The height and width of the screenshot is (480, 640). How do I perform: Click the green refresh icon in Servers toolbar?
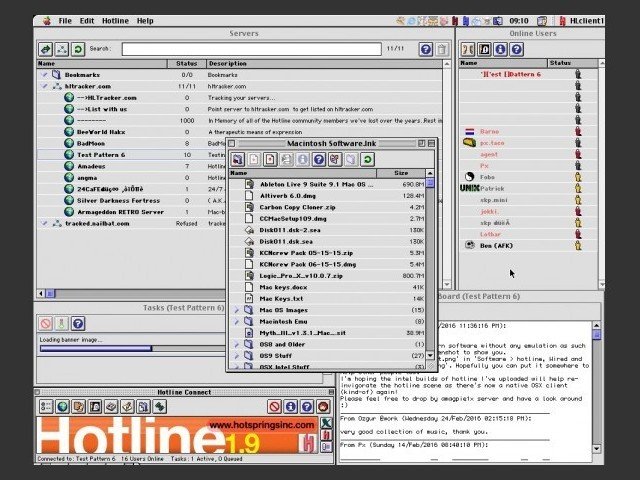(x=78, y=49)
